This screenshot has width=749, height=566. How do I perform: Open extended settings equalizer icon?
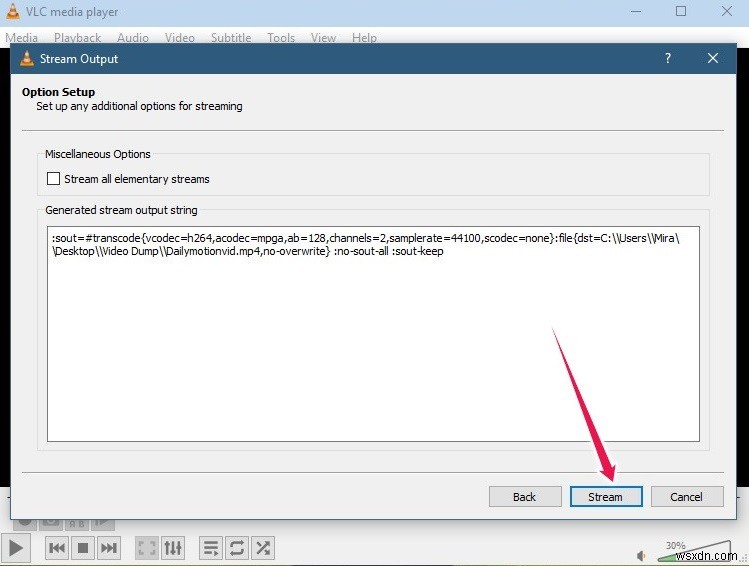pos(173,548)
